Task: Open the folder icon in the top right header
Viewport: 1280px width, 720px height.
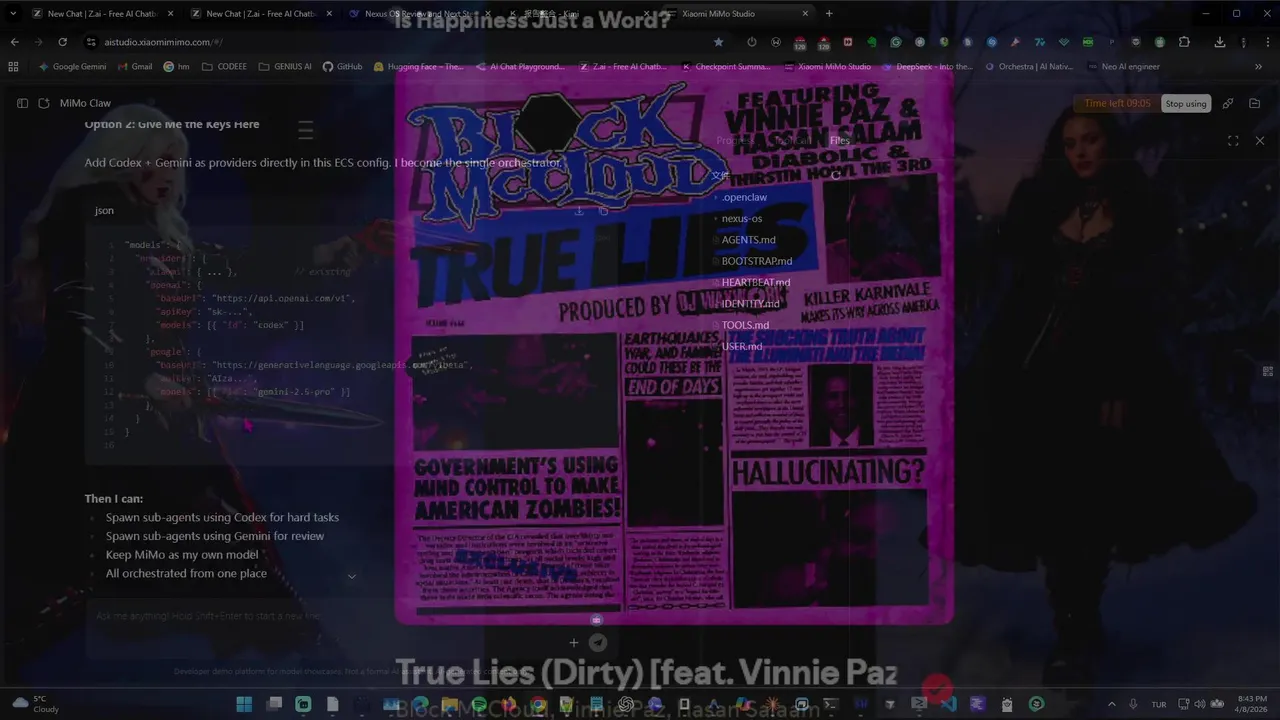Action: pyautogui.click(x=1255, y=103)
